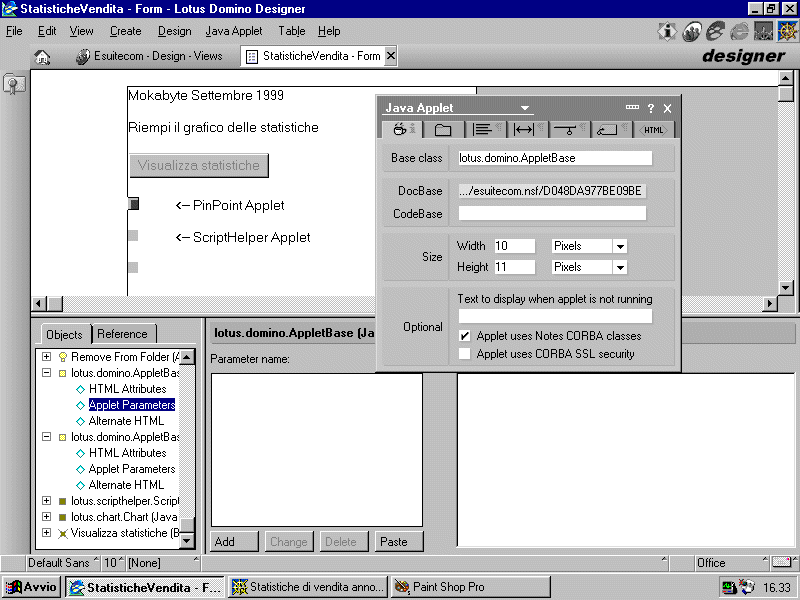Select the paragraph alignment tab in the properties box
Viewport: 800px width, 600px height.
point(484,130)
